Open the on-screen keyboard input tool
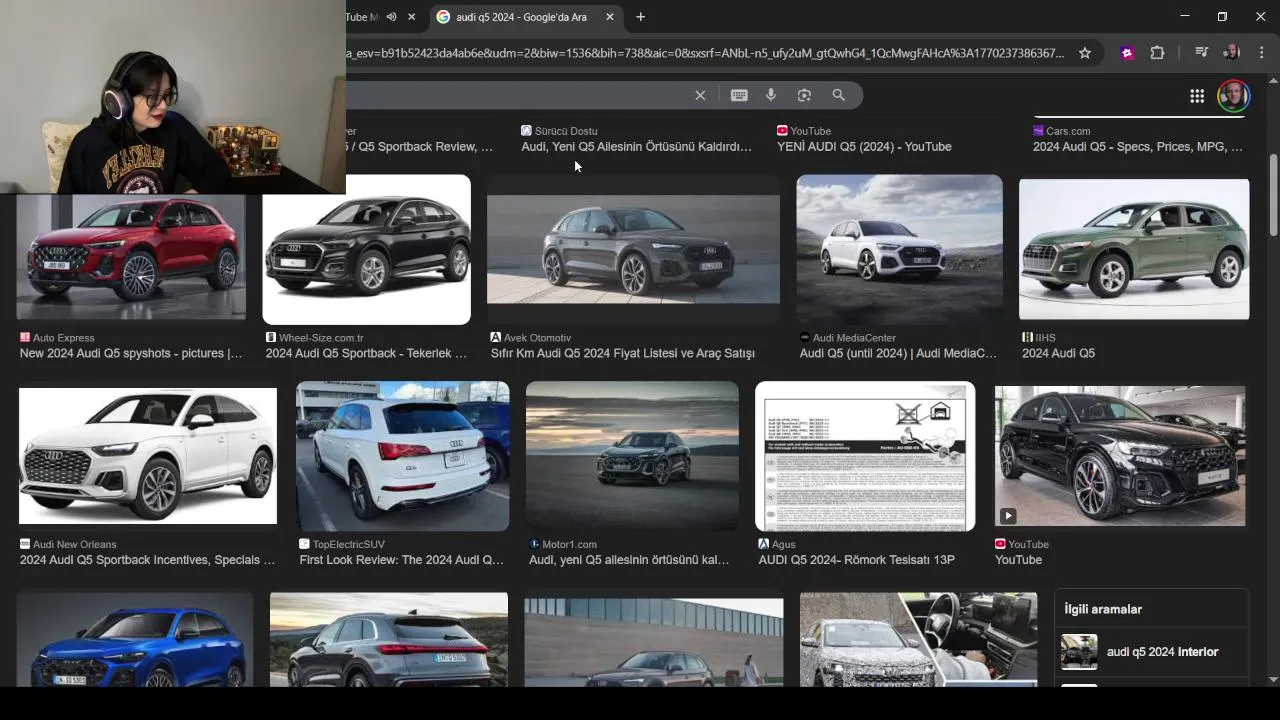The width and height of the screenshot is (1280, 720). click(x=739, y=95)
